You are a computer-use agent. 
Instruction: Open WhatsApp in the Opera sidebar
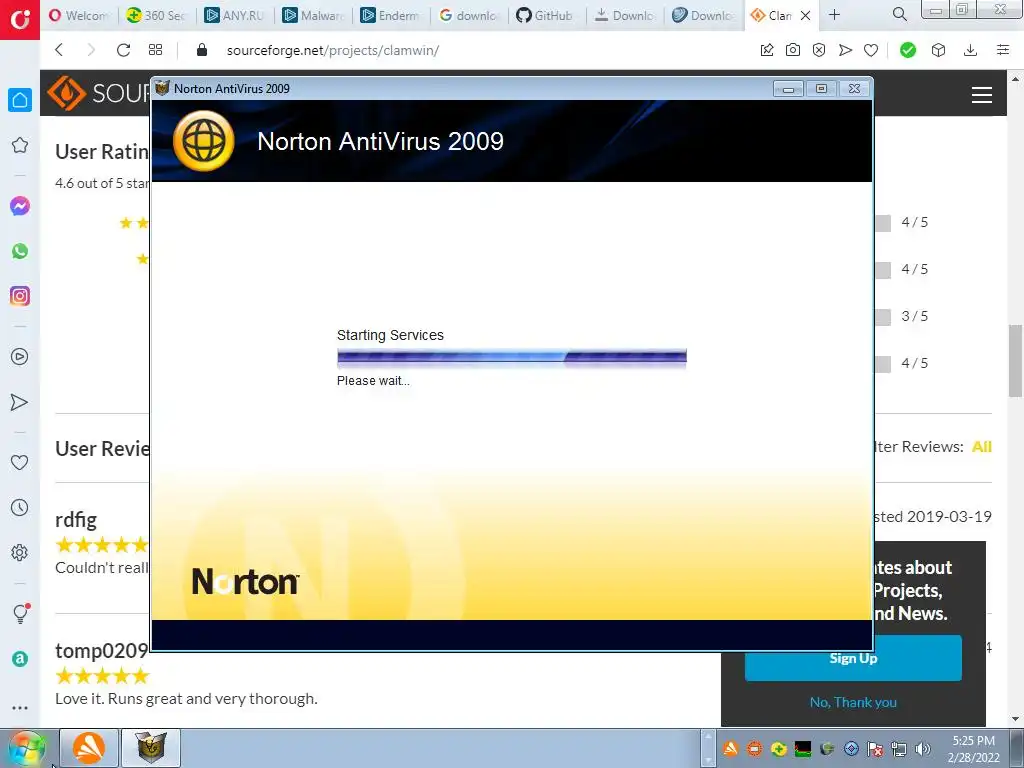(x=20, y=251)
